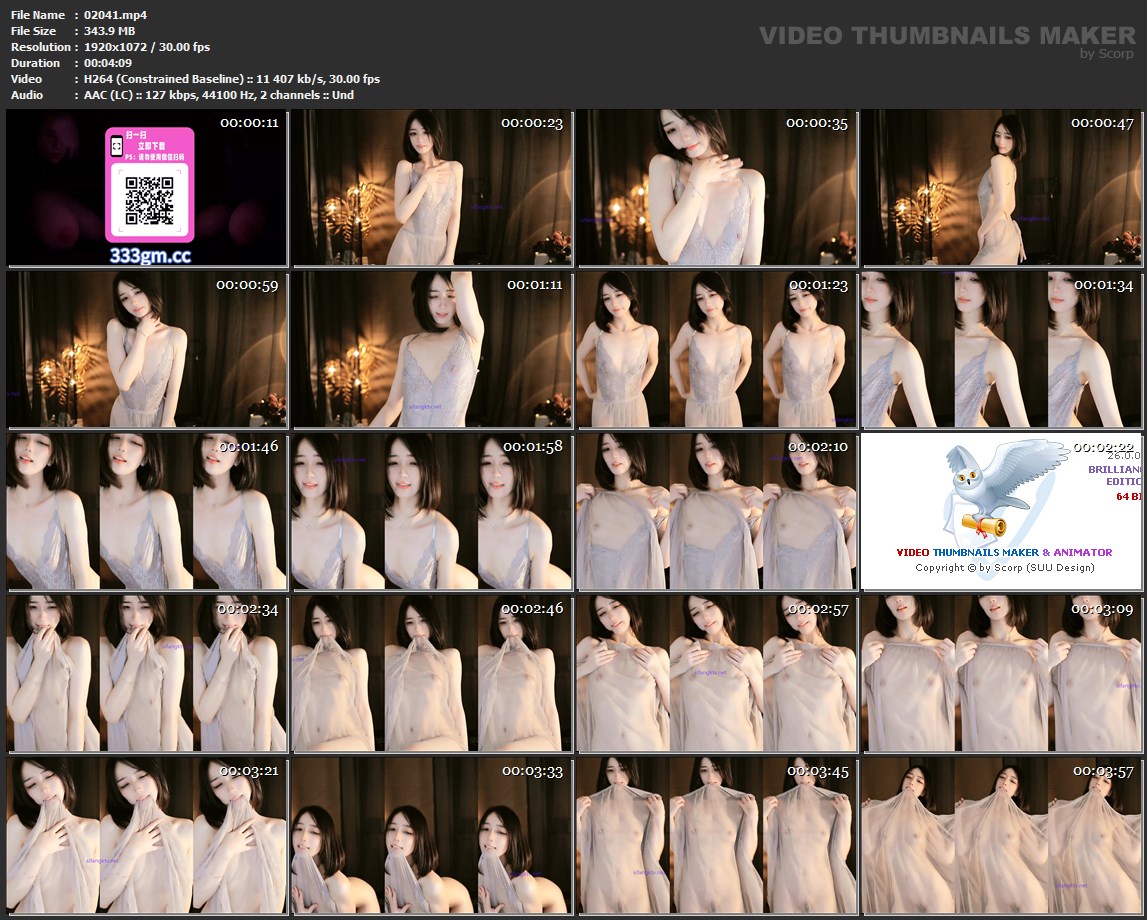
Task: Click the Copyright by Scorp (SUU Design) text
Action: (1004, 567)
